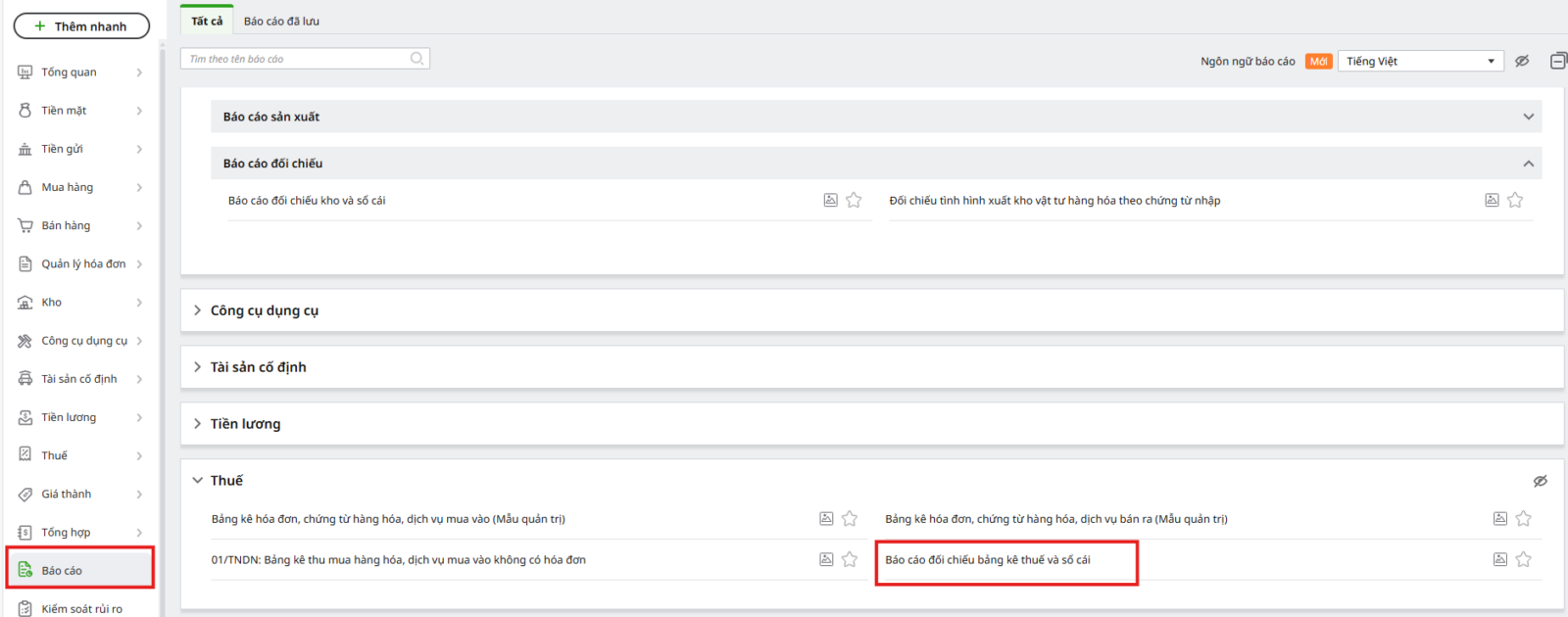Open the 'Tiếng Việt' report language dropdown
Screen dimensions: 1568x617
point(1420,61)
